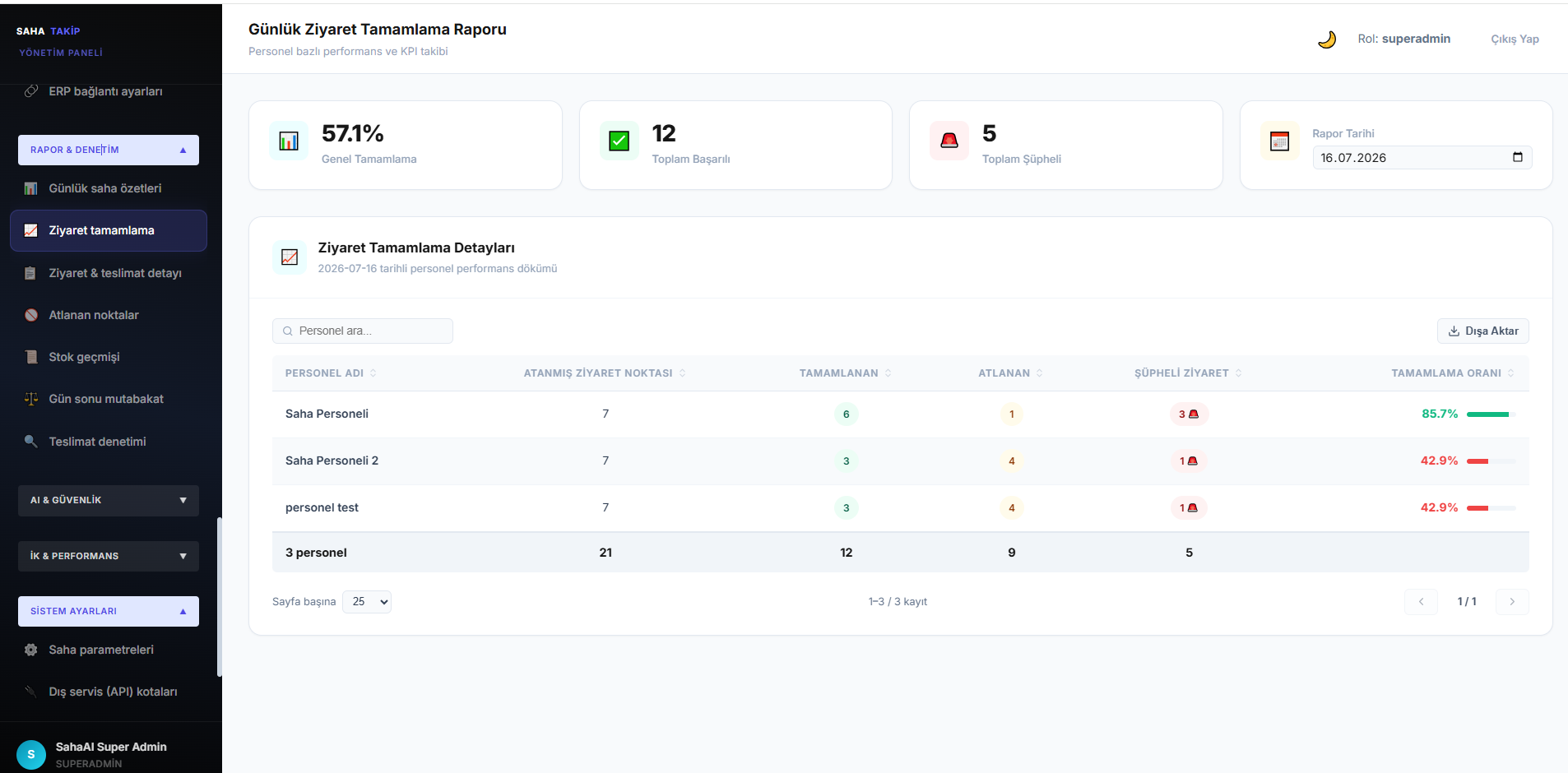Focus the Personel ara search field
Screen dimensions: 1568x773
point(363,331)
